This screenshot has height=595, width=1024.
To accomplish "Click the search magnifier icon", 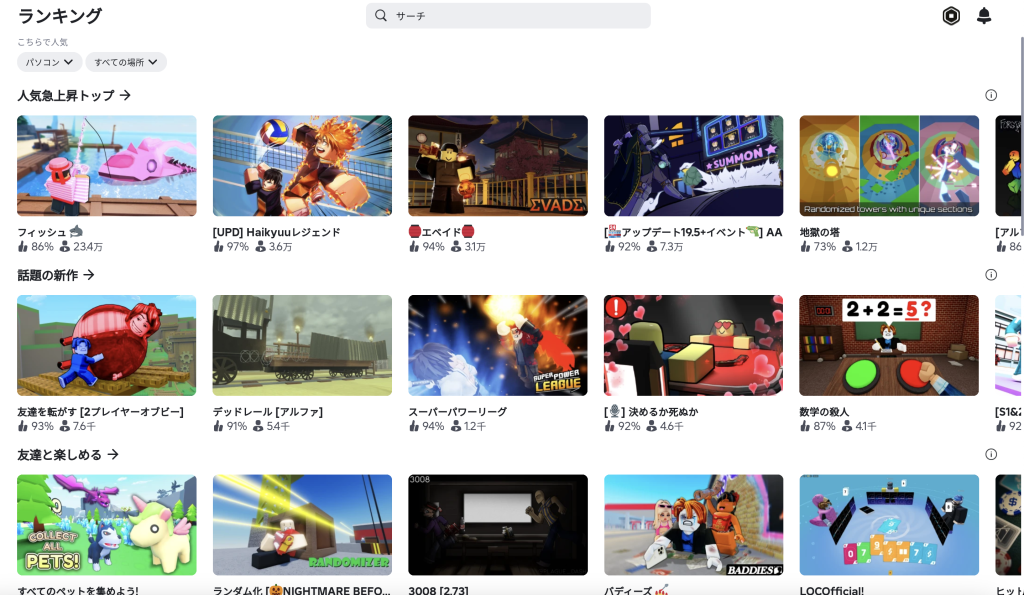I will click(381, 16).
